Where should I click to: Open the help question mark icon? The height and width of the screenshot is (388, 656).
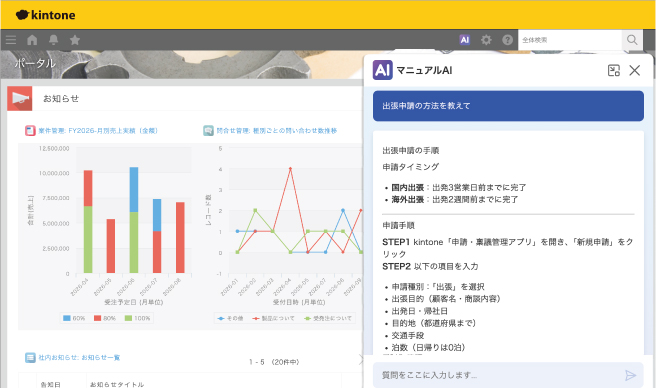pyautogui.click(x=507, y=40)
